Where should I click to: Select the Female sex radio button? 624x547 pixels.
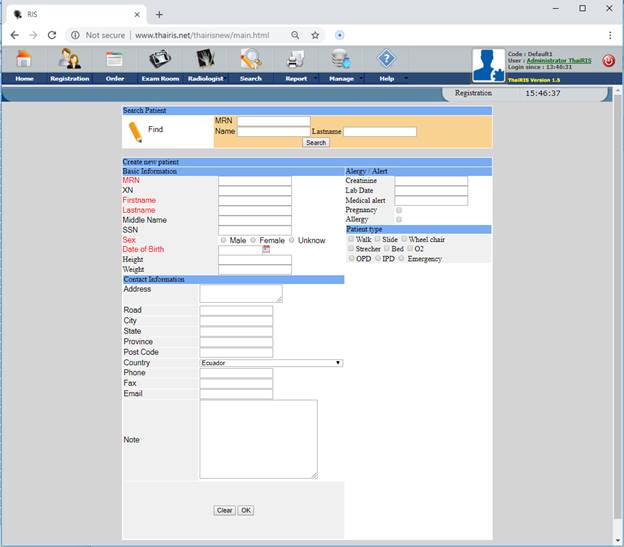tap(254, 240)
